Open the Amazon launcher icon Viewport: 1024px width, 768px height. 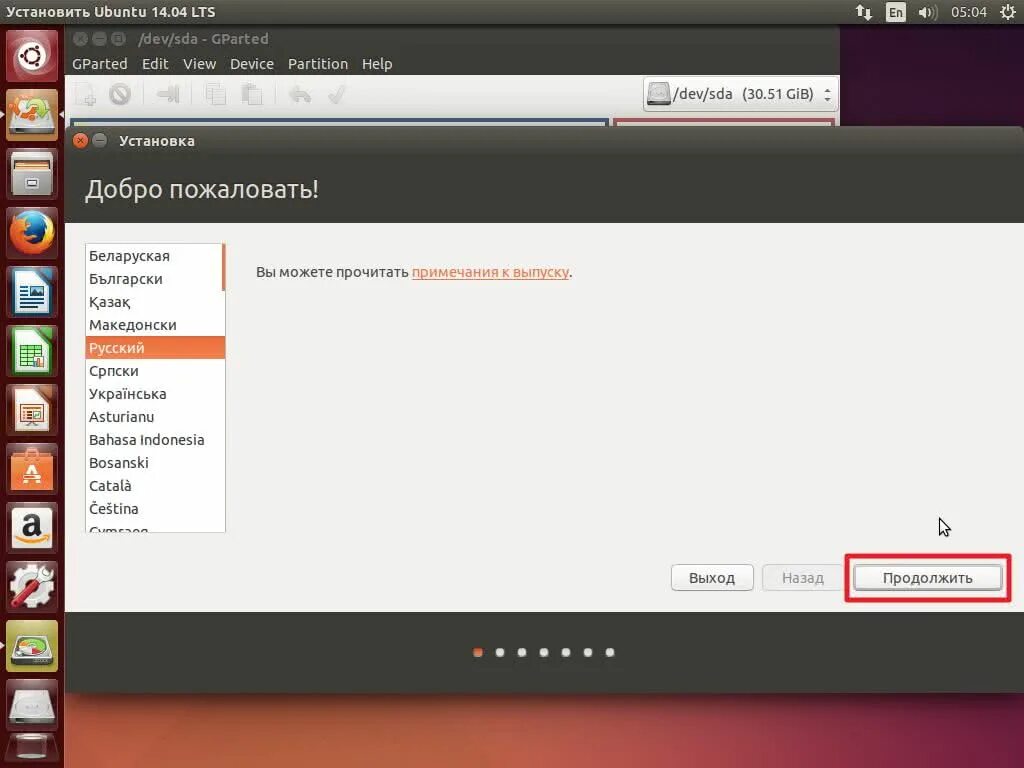click(x=31, y=528)
